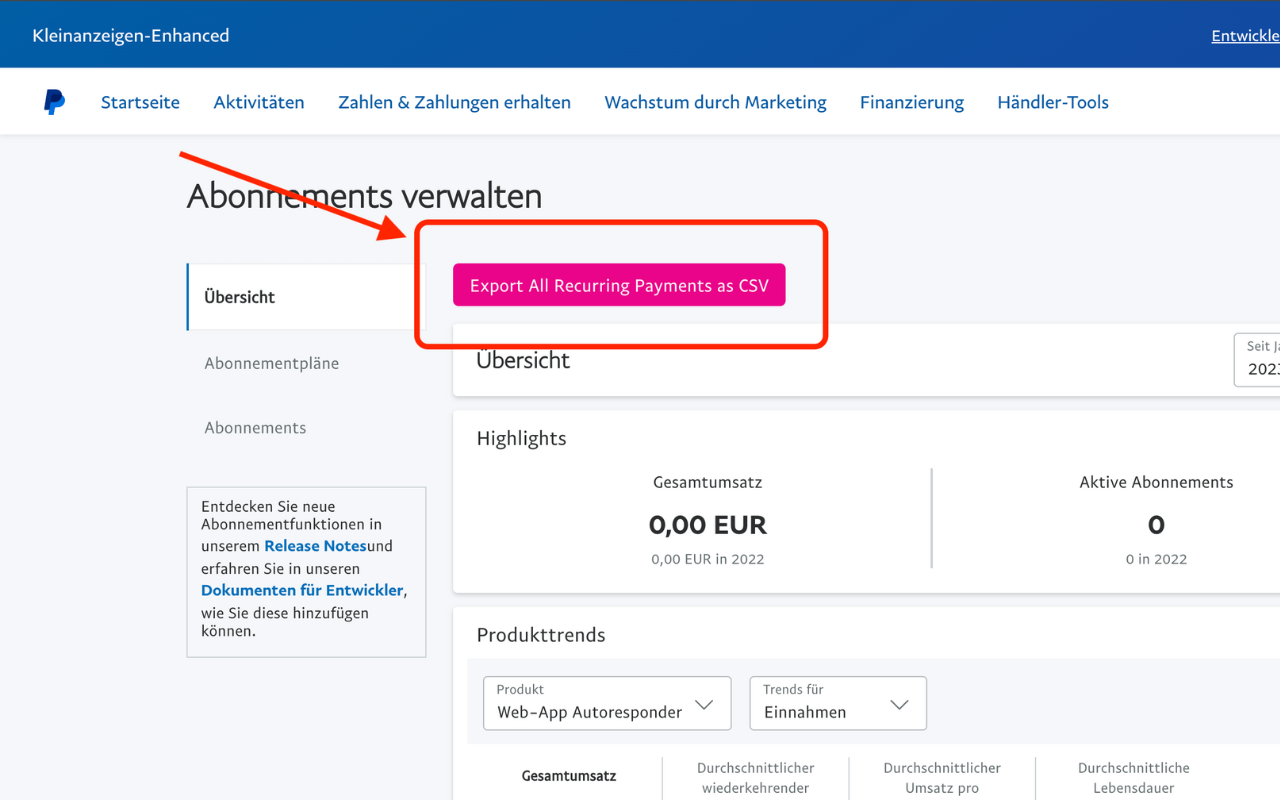This screenshot has width=1280, height=800.
Task: Open the Abonnements section
Action: click(x=255, y=427)
